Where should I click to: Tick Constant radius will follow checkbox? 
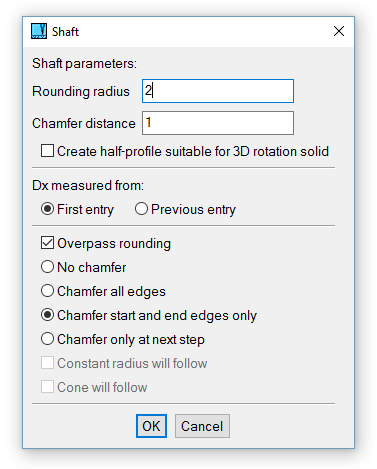(x=47, y=363)
